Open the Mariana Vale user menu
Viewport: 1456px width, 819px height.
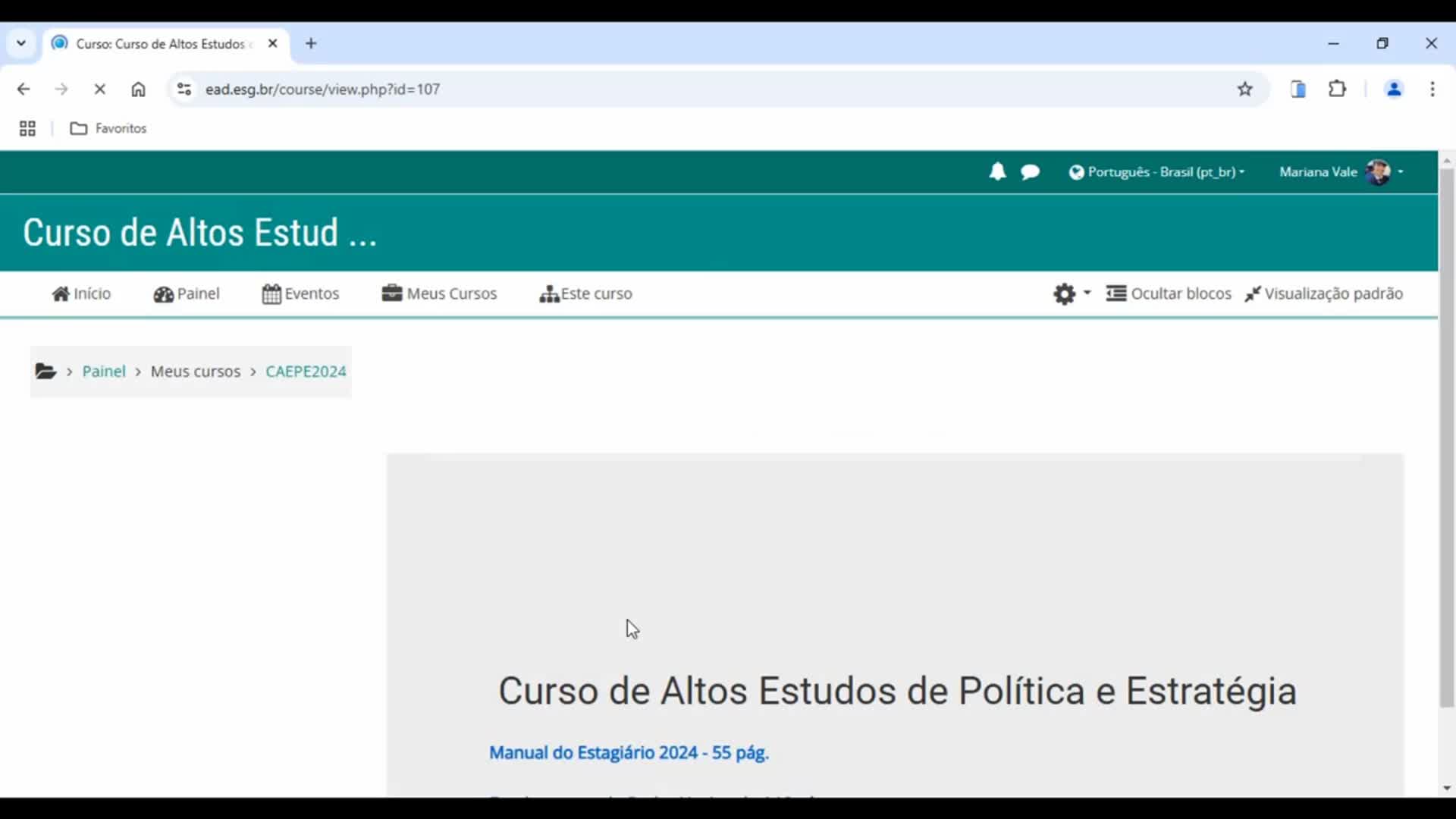tap(1341, 172)
